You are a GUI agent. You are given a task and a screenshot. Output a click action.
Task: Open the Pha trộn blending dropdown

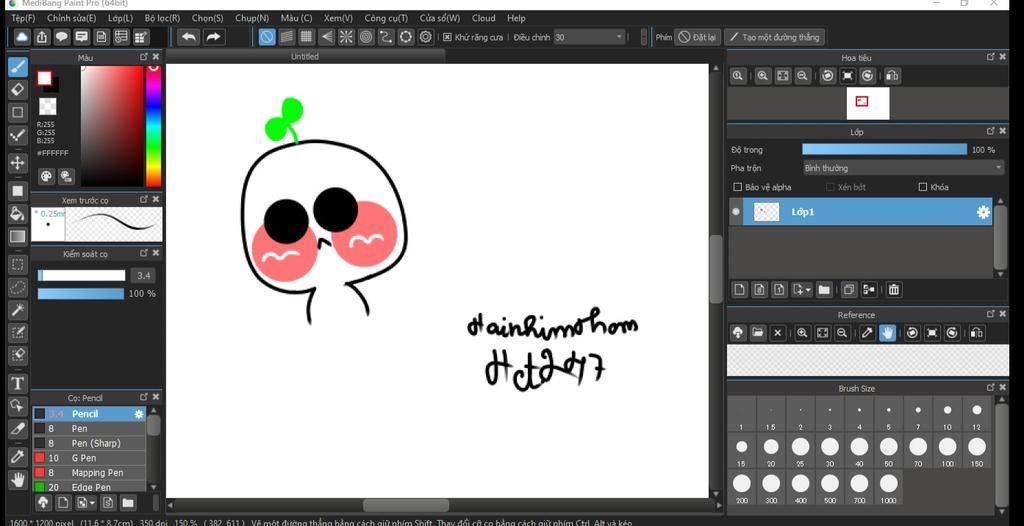pos(903,168)
